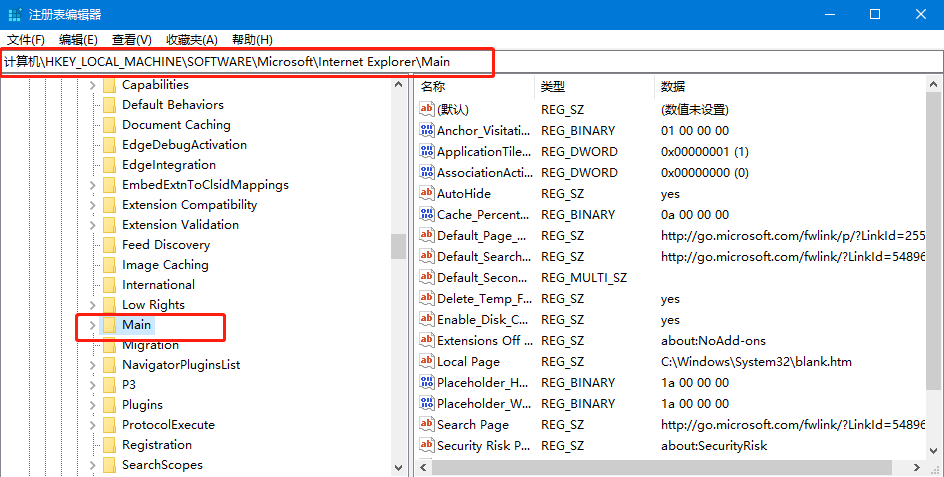
Task: Click the Local Page string value icon
Action: click(427, 362)
